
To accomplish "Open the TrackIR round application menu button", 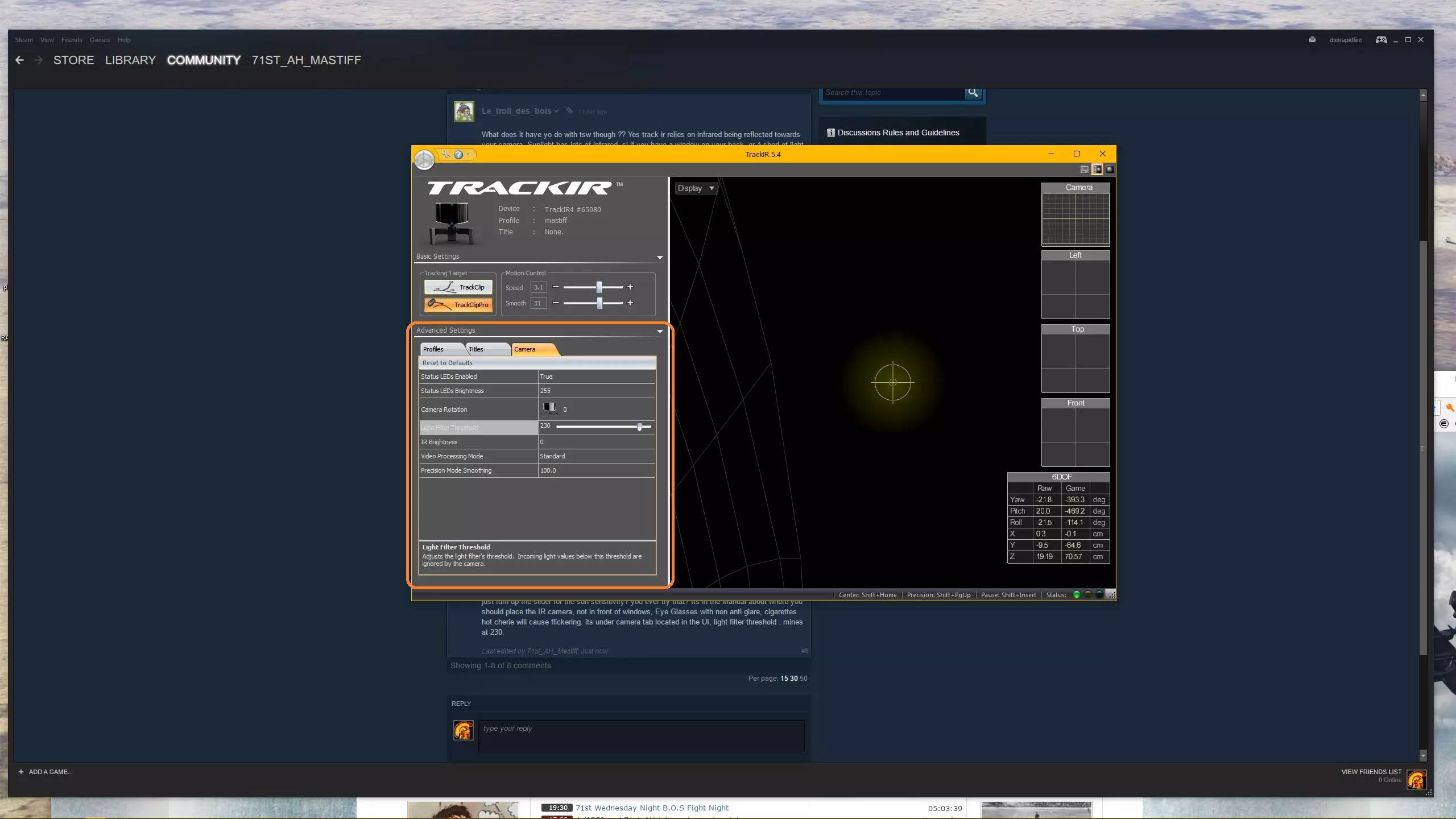I will pyautogui.click(x=424, y=160).
